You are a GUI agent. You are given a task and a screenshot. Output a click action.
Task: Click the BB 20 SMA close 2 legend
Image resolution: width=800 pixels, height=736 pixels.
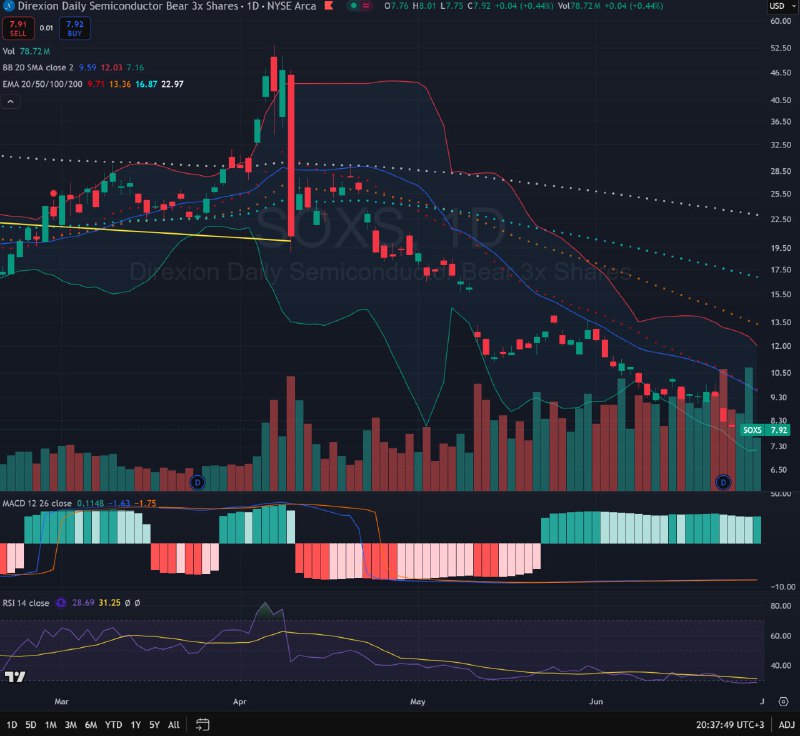(38, 67)
